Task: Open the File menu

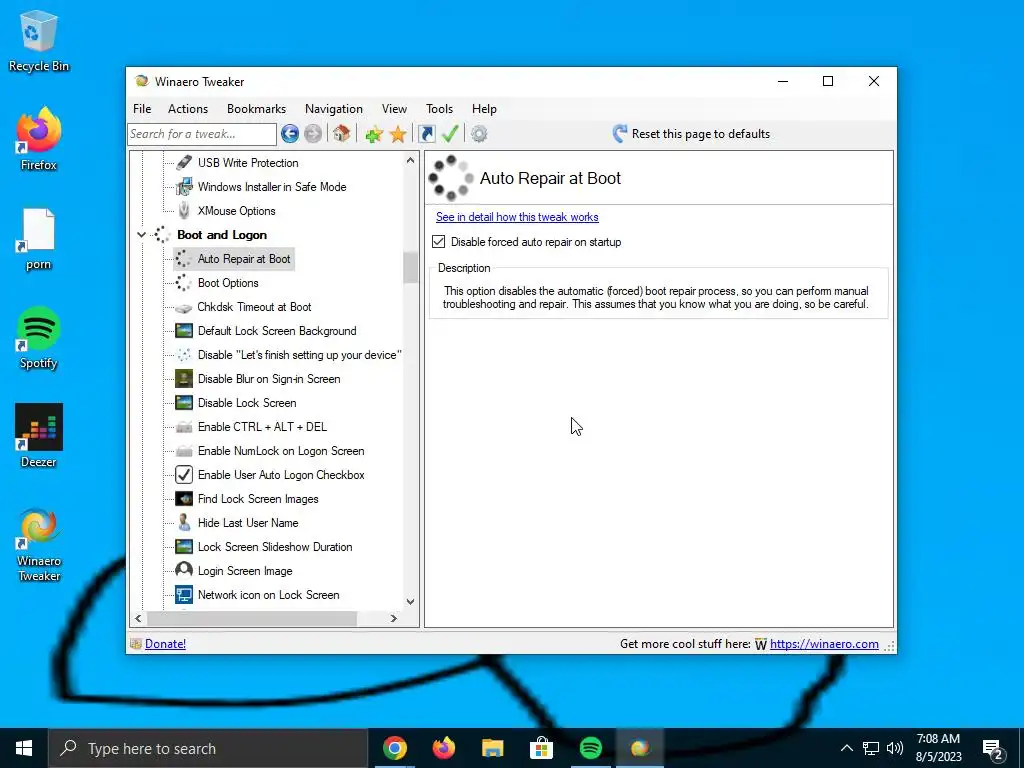Action: [142, 109]
